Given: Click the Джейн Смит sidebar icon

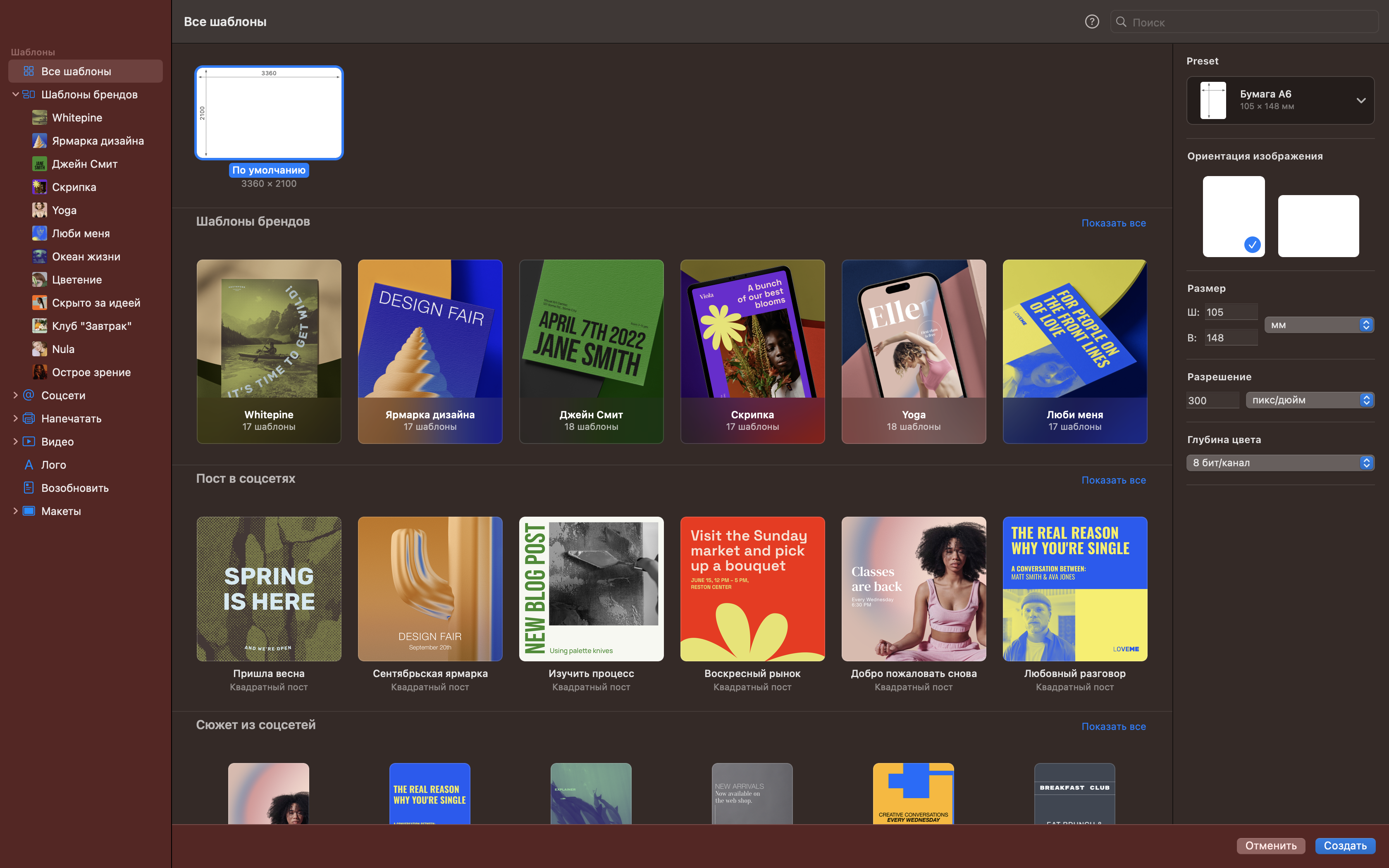Looking at the screenshot, I should coord(40,164).
